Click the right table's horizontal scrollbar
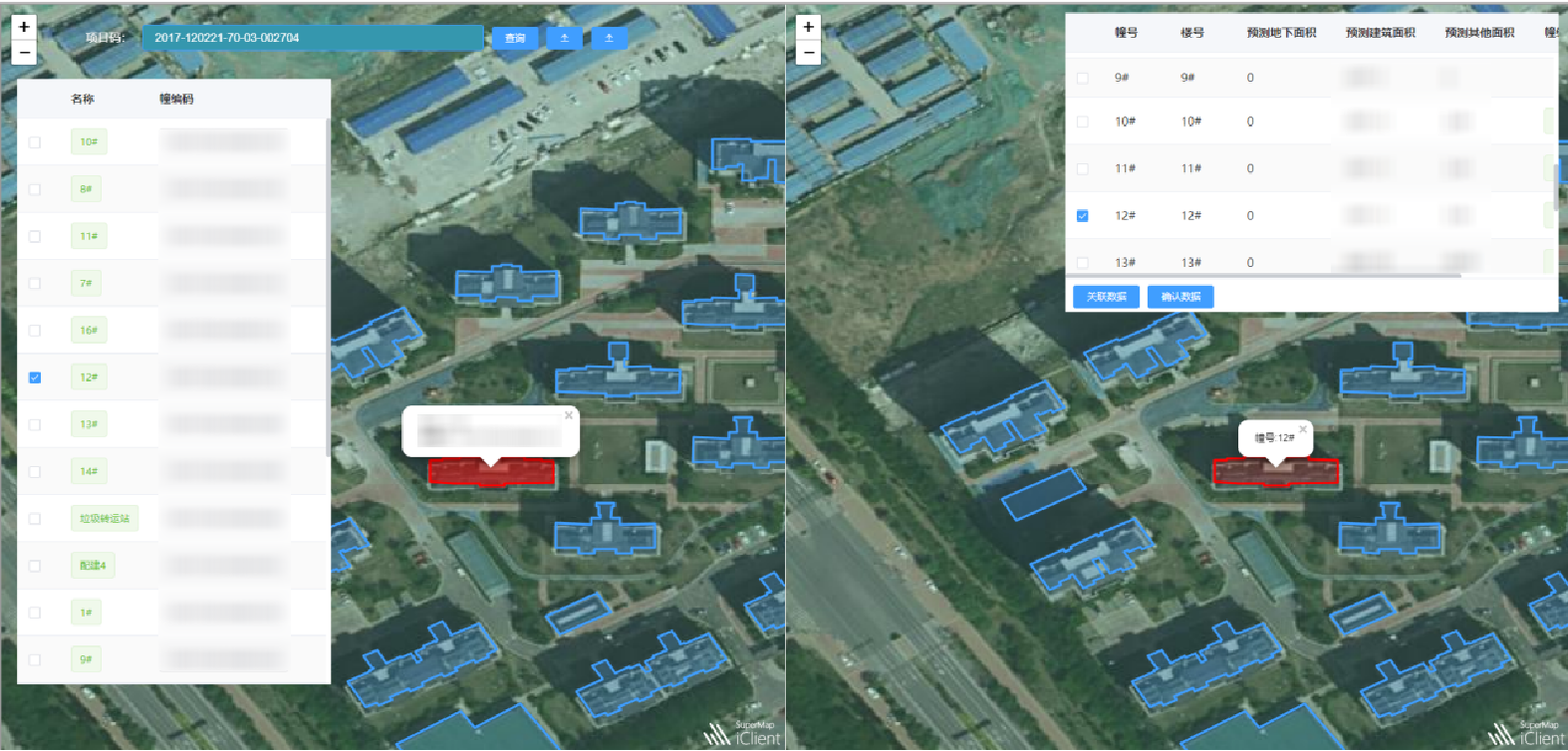This screenshot has width=1568, height=751. point(1265,275)
